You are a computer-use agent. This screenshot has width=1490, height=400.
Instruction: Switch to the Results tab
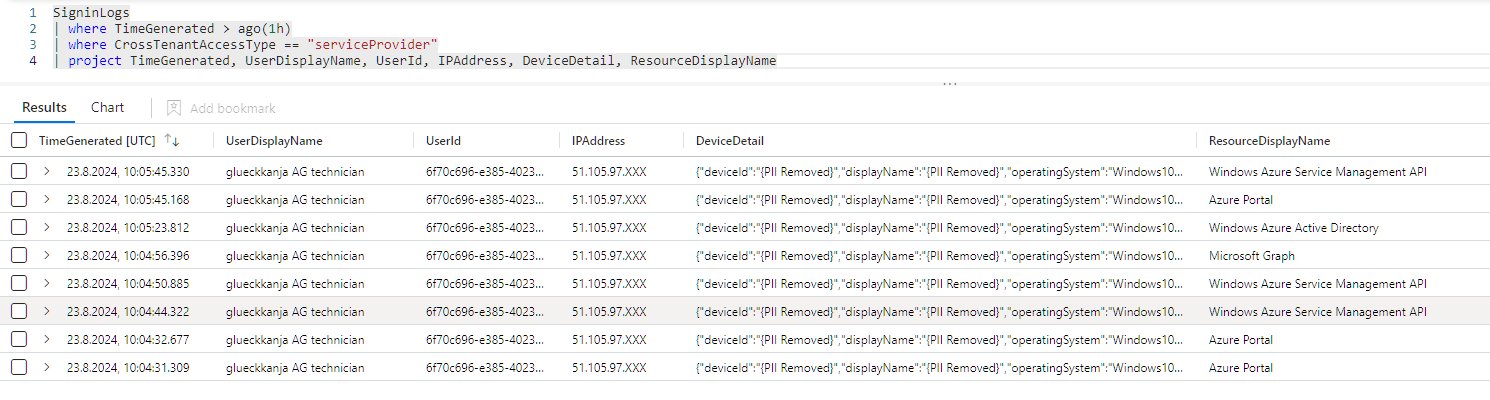pyautogui.click(x=44, y=107)
